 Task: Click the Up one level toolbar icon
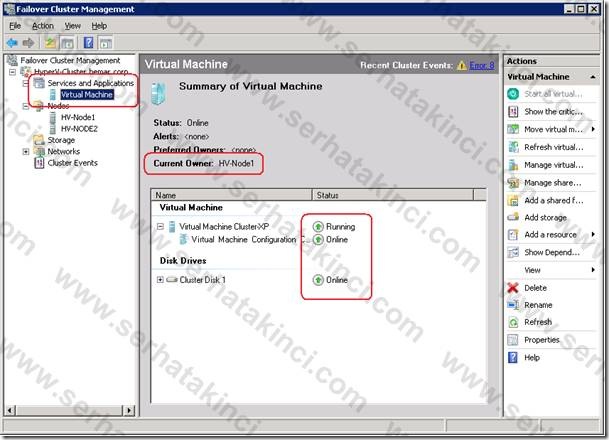50,43
